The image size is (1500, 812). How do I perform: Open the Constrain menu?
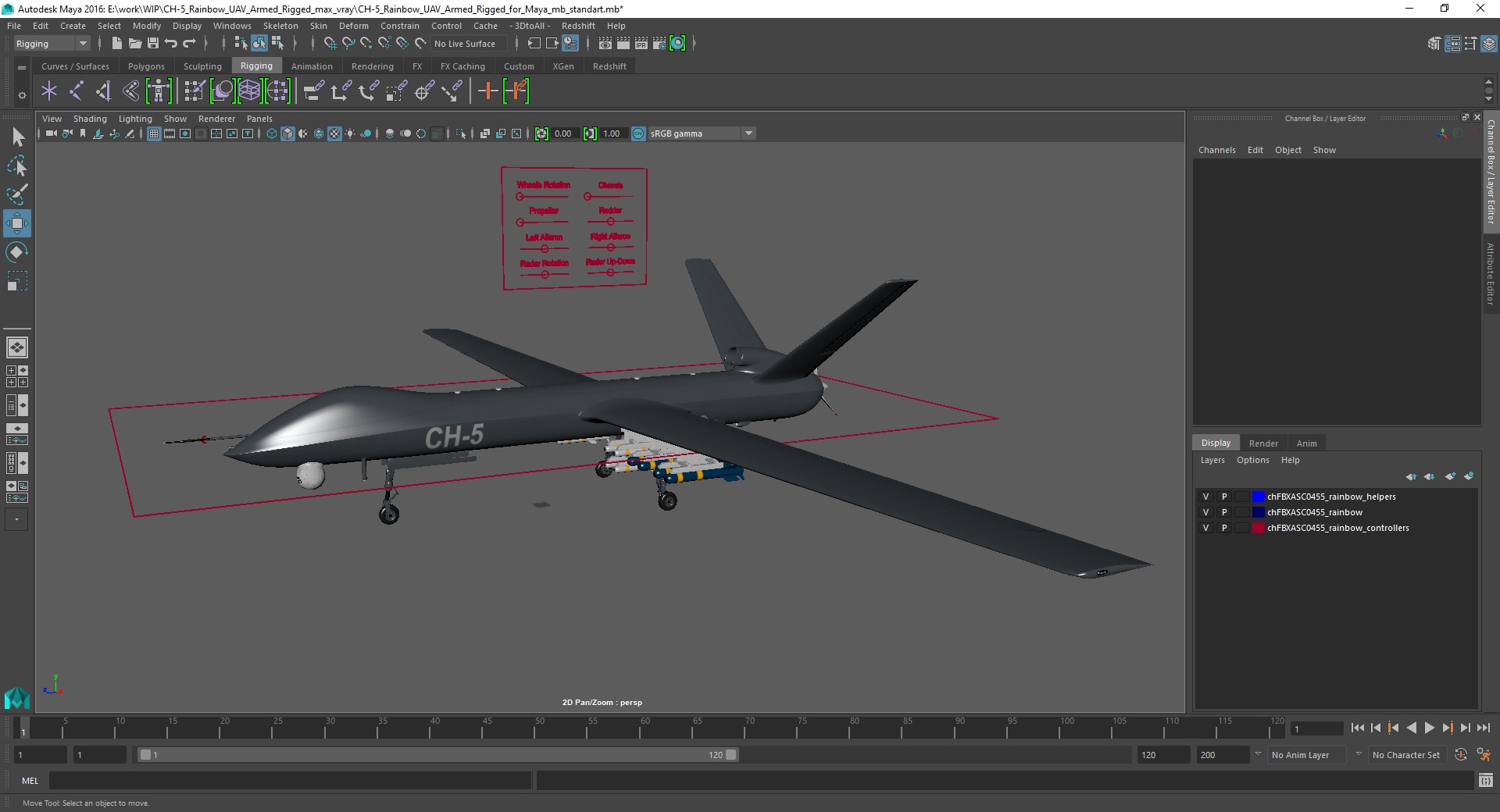[399, 26]
